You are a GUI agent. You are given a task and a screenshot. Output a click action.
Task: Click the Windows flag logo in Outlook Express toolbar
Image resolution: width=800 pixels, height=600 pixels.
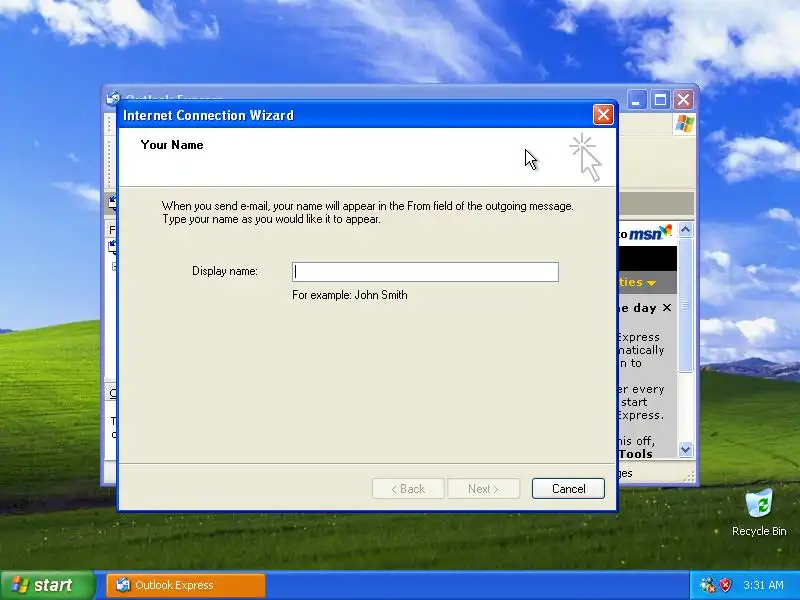click(x=684, y=124)
